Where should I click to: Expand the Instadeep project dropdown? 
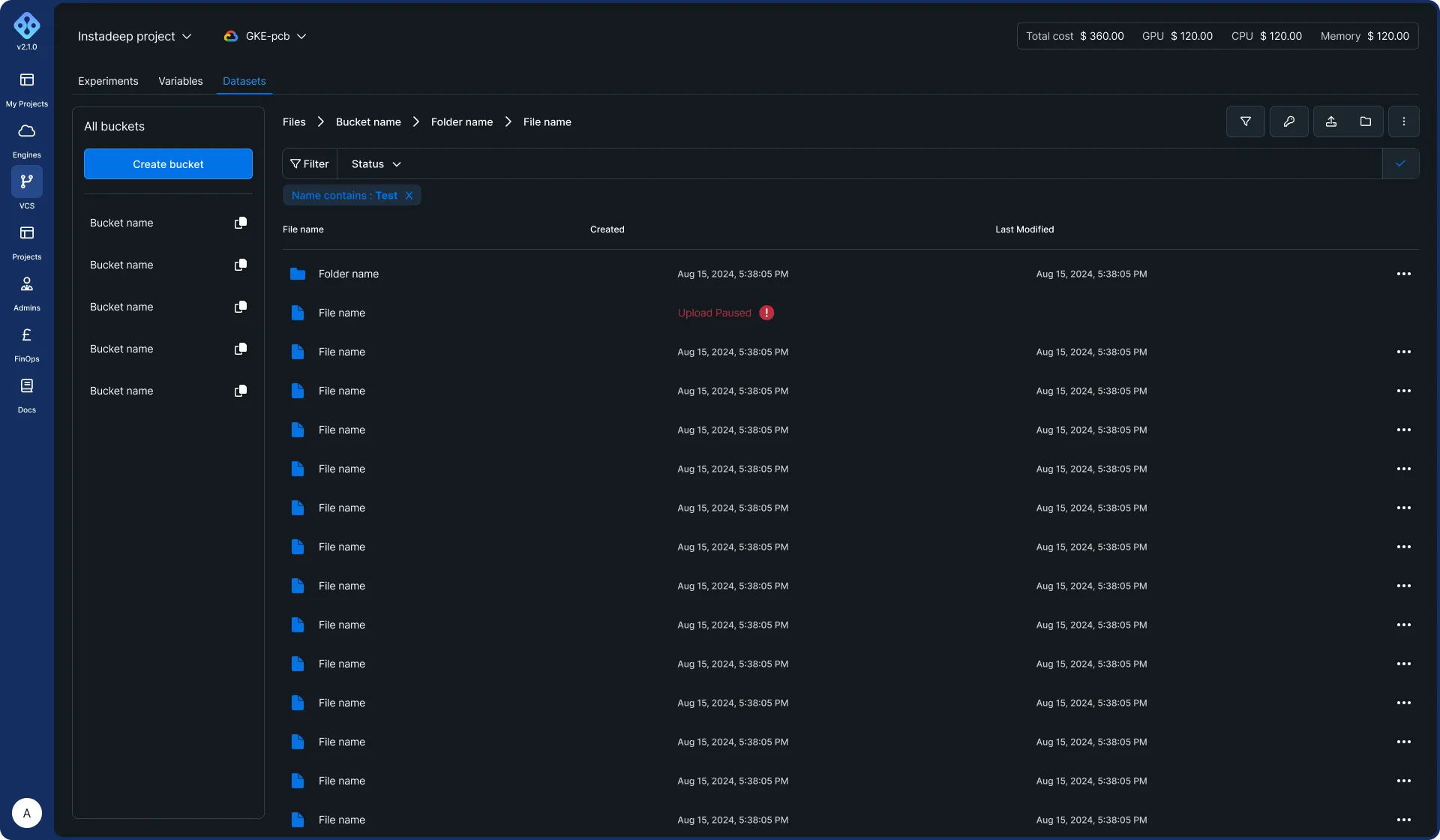point(135,36)
